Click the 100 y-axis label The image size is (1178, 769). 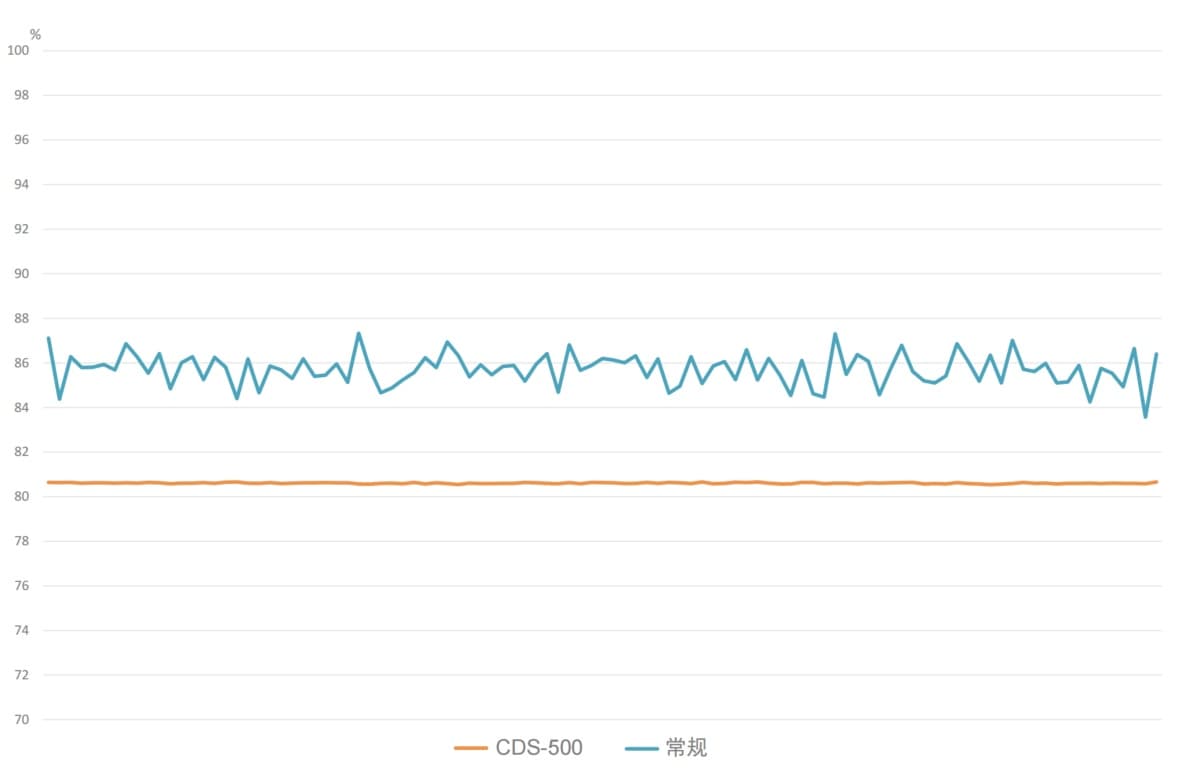click(x=18, y=50)
